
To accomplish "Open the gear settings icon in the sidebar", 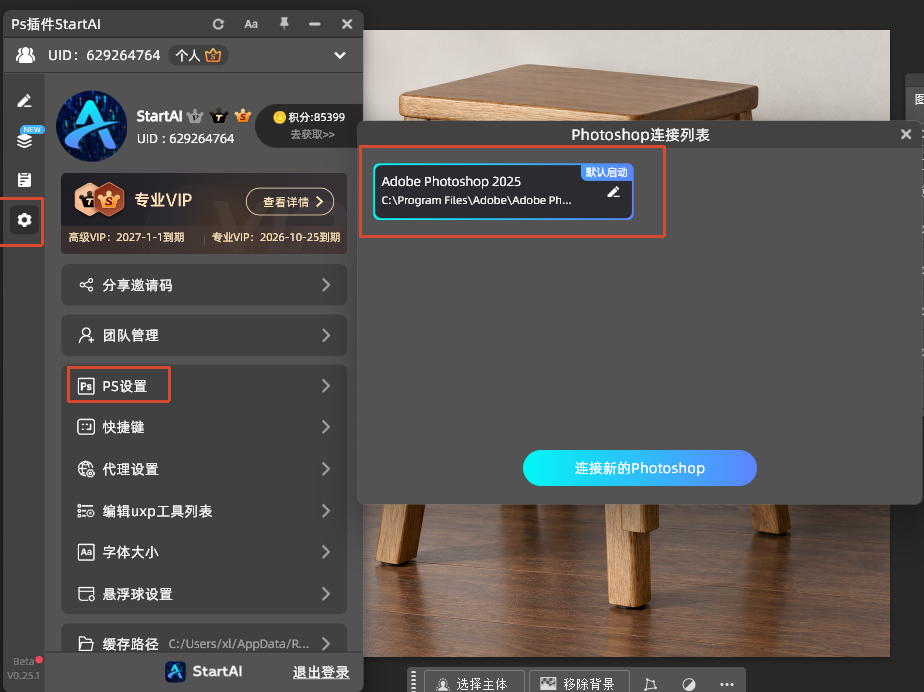I will tap(24, 220).
